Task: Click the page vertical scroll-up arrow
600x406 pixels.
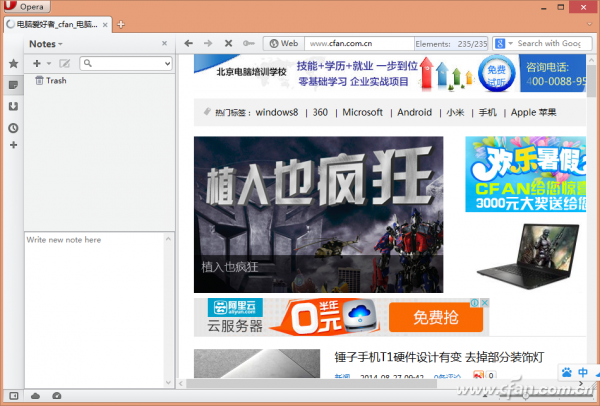Action: (591, 60)
